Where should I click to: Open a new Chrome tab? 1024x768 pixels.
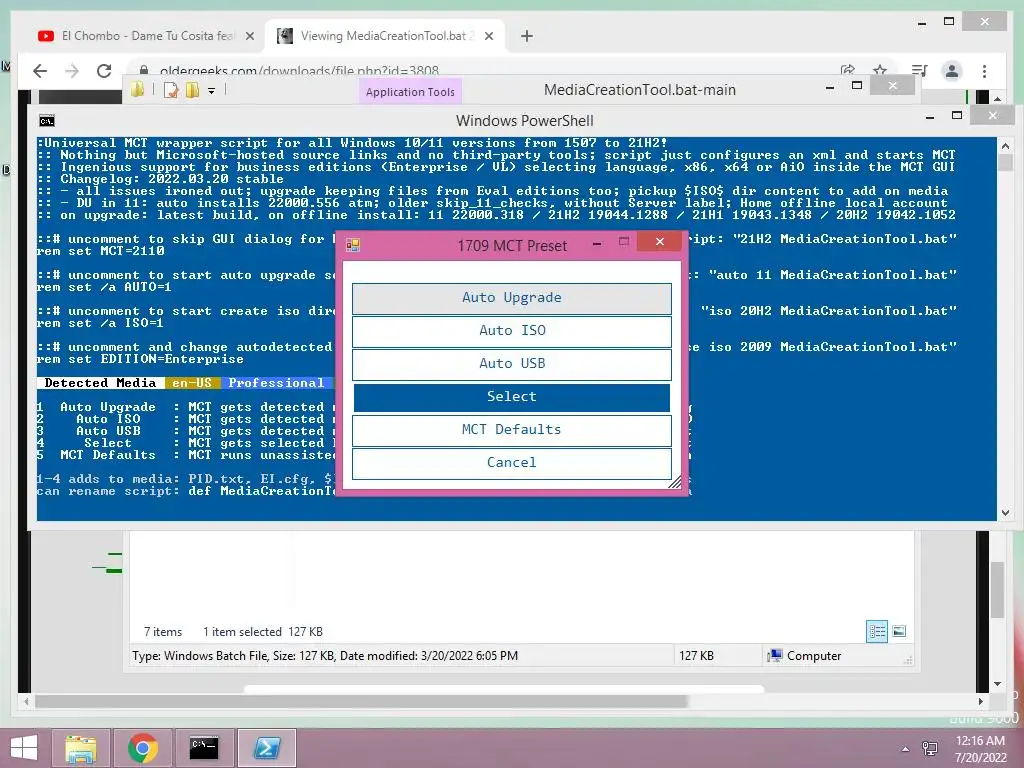[x=527, y=37]
